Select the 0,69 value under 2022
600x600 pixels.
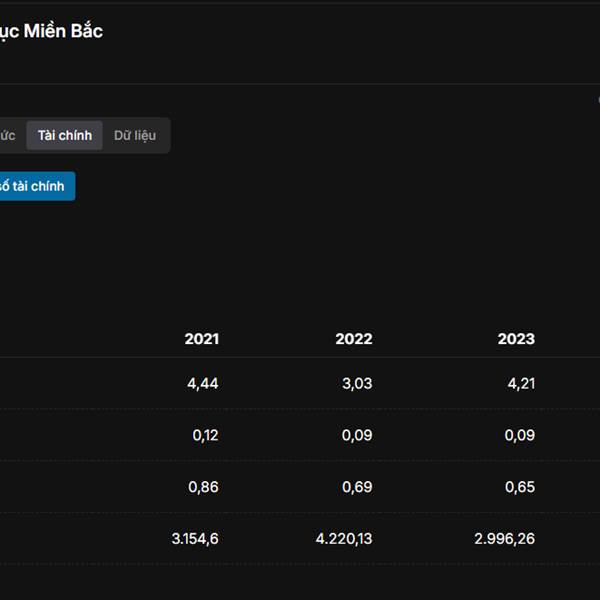pyautogui.click(x=356, y=487)
